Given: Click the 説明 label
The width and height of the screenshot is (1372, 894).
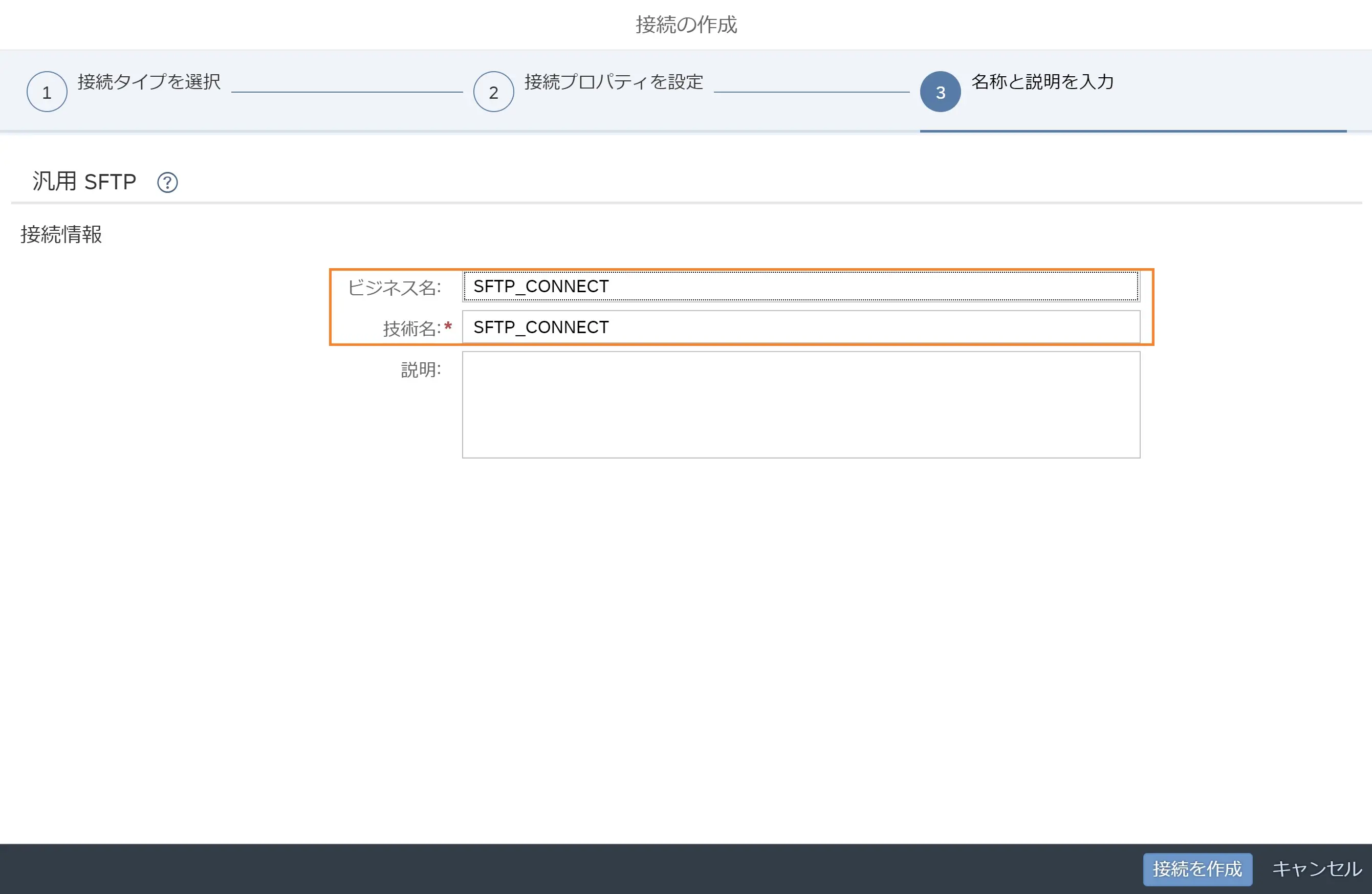Looking at the screenshot, I should 421,369.
